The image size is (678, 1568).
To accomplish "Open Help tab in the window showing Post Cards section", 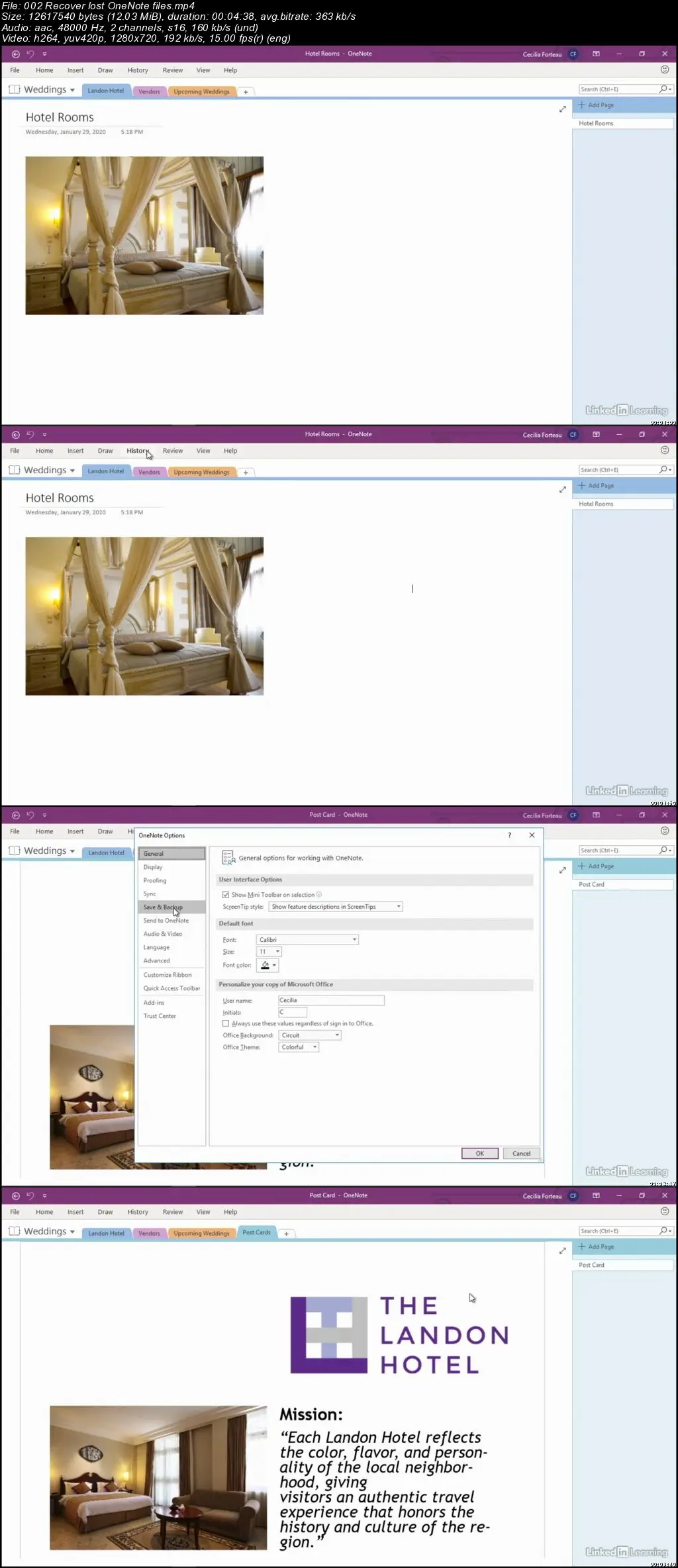I will [x=230, y=1212].
